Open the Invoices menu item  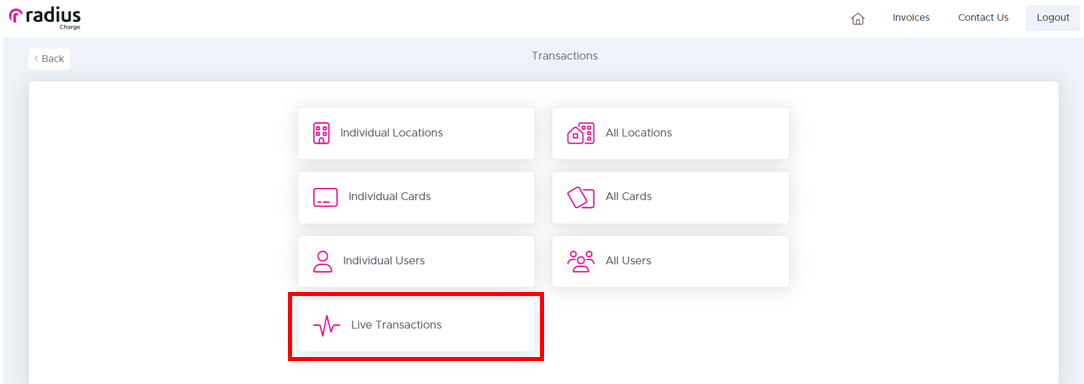[910, 18]
